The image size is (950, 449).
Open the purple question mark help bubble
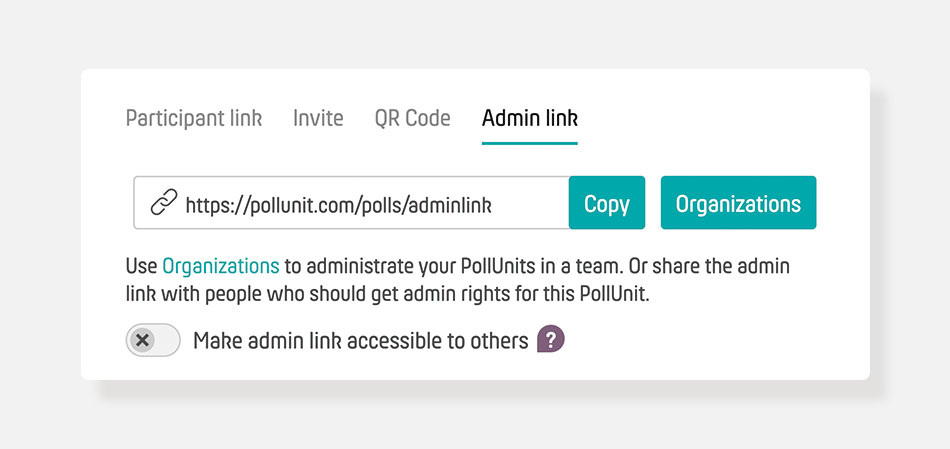click(551, 339)
